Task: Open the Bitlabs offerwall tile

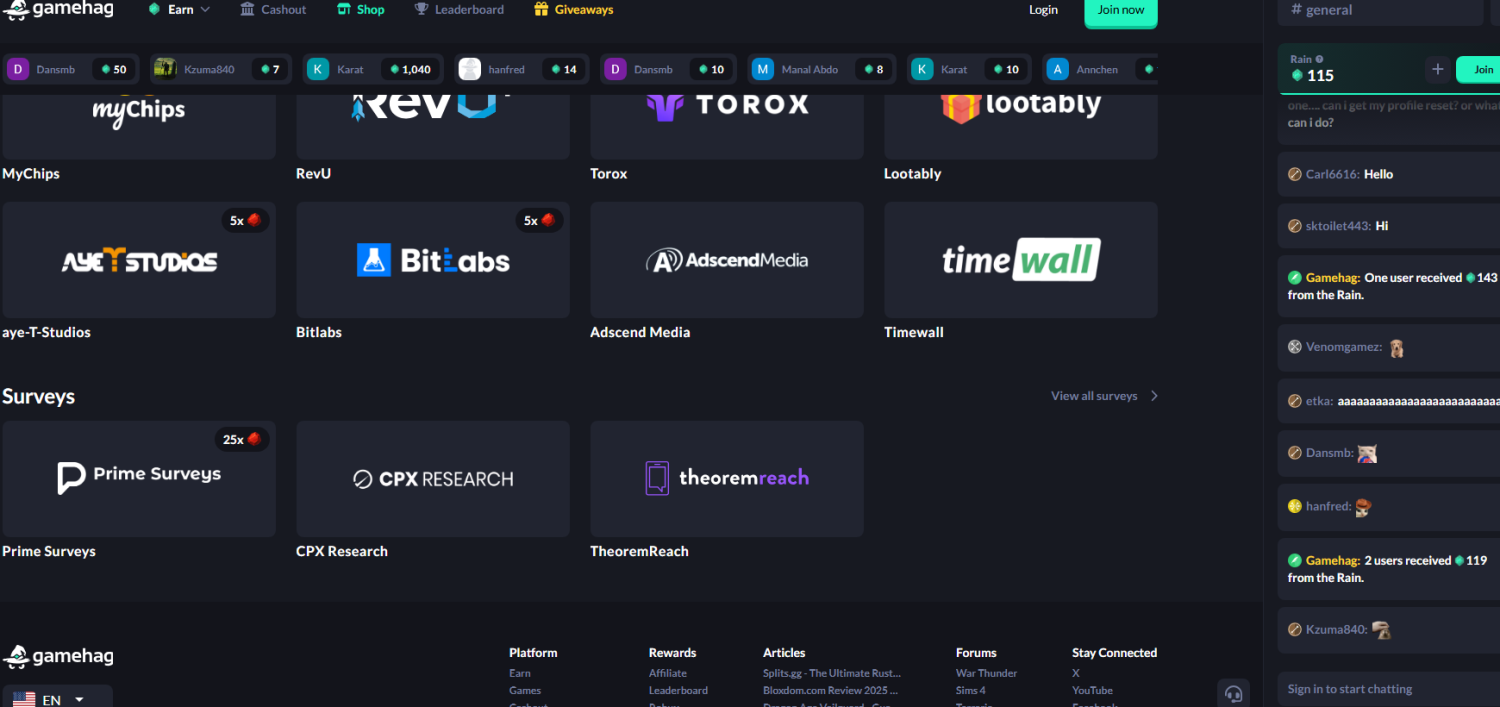Action: [x=433, y=260]
